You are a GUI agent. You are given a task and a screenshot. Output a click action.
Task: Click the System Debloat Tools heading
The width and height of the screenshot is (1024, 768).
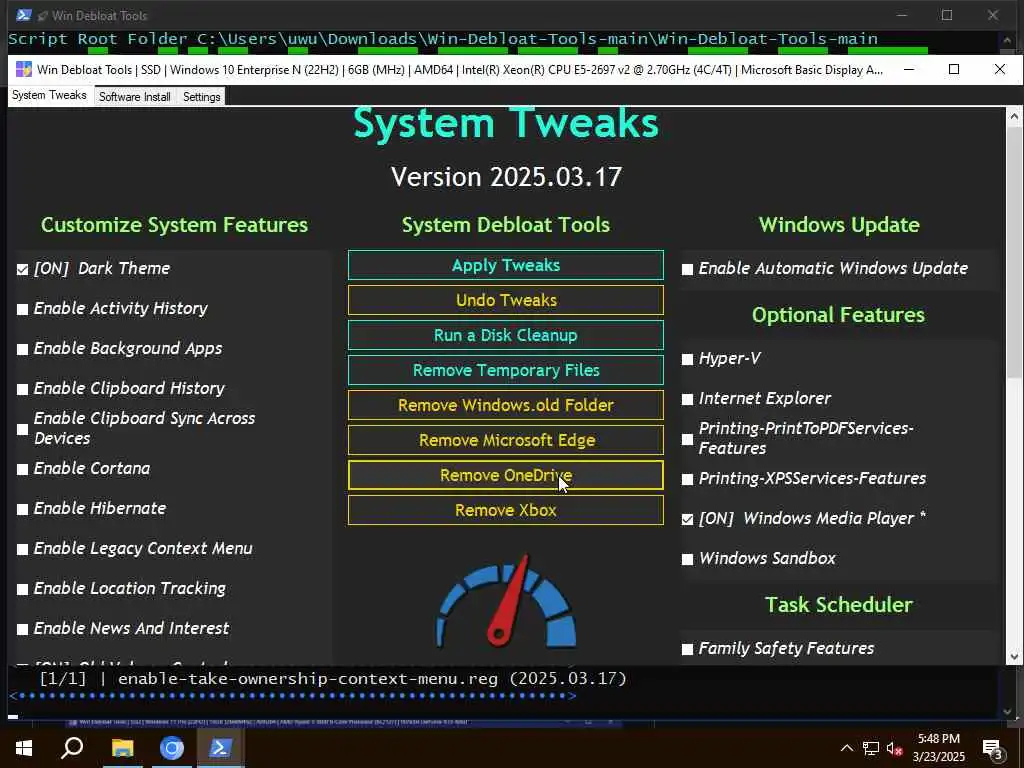[505, 225]
